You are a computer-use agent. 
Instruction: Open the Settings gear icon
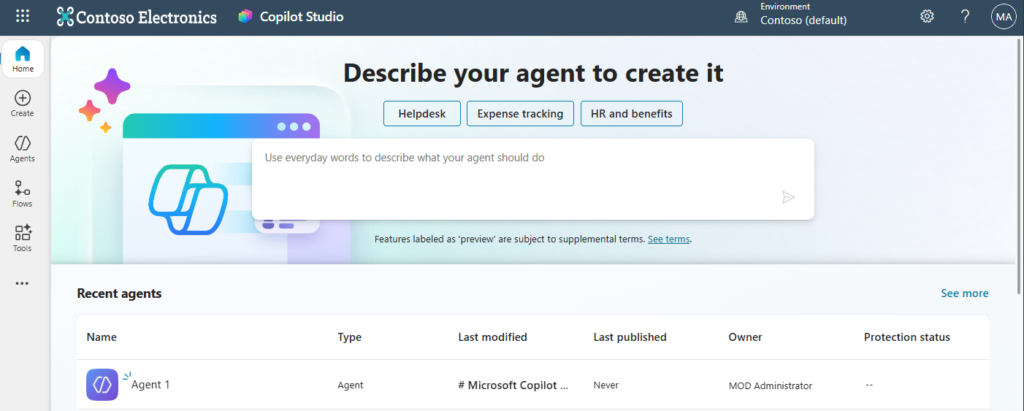927,16
